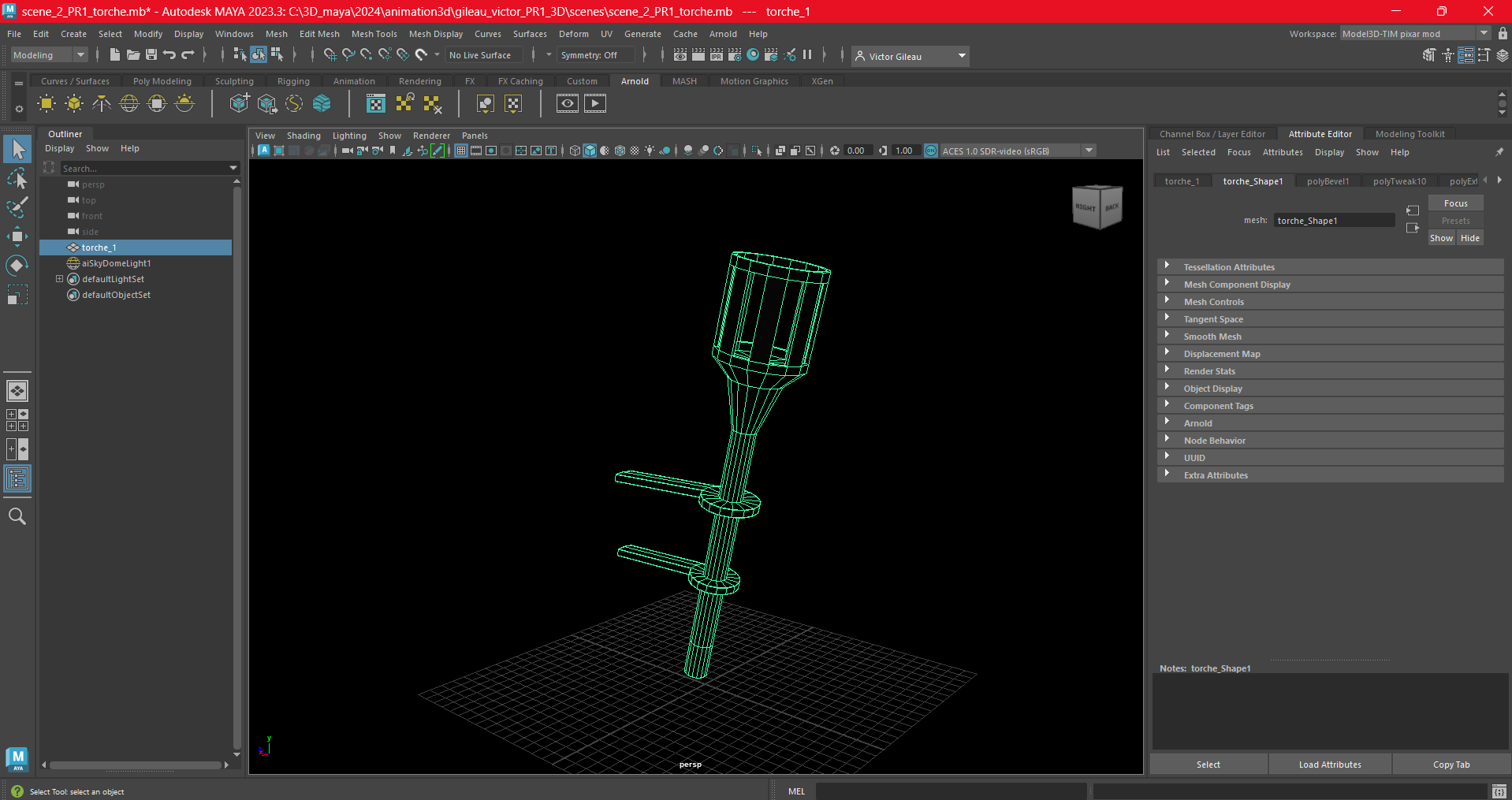The height and width of the screenshot is (800, 1512).
Task: Click the Outliner horizontal scrollbar
Action: click(136, 765)
